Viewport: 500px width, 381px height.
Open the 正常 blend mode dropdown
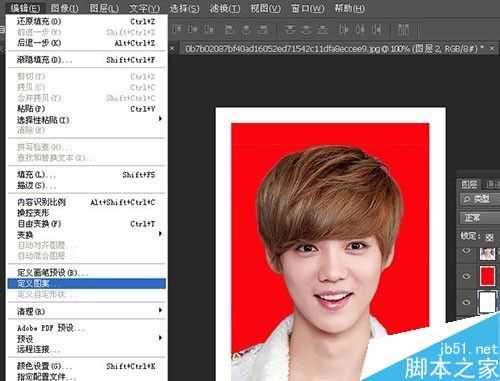(x=480, y=218)
